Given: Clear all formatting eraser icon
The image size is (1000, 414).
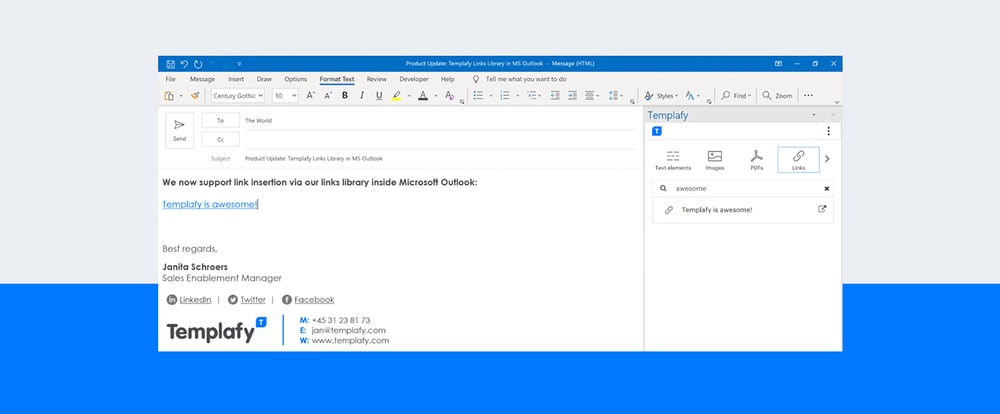Looking at the screenshot, I should pyautogui.click(x=450, y=96).
